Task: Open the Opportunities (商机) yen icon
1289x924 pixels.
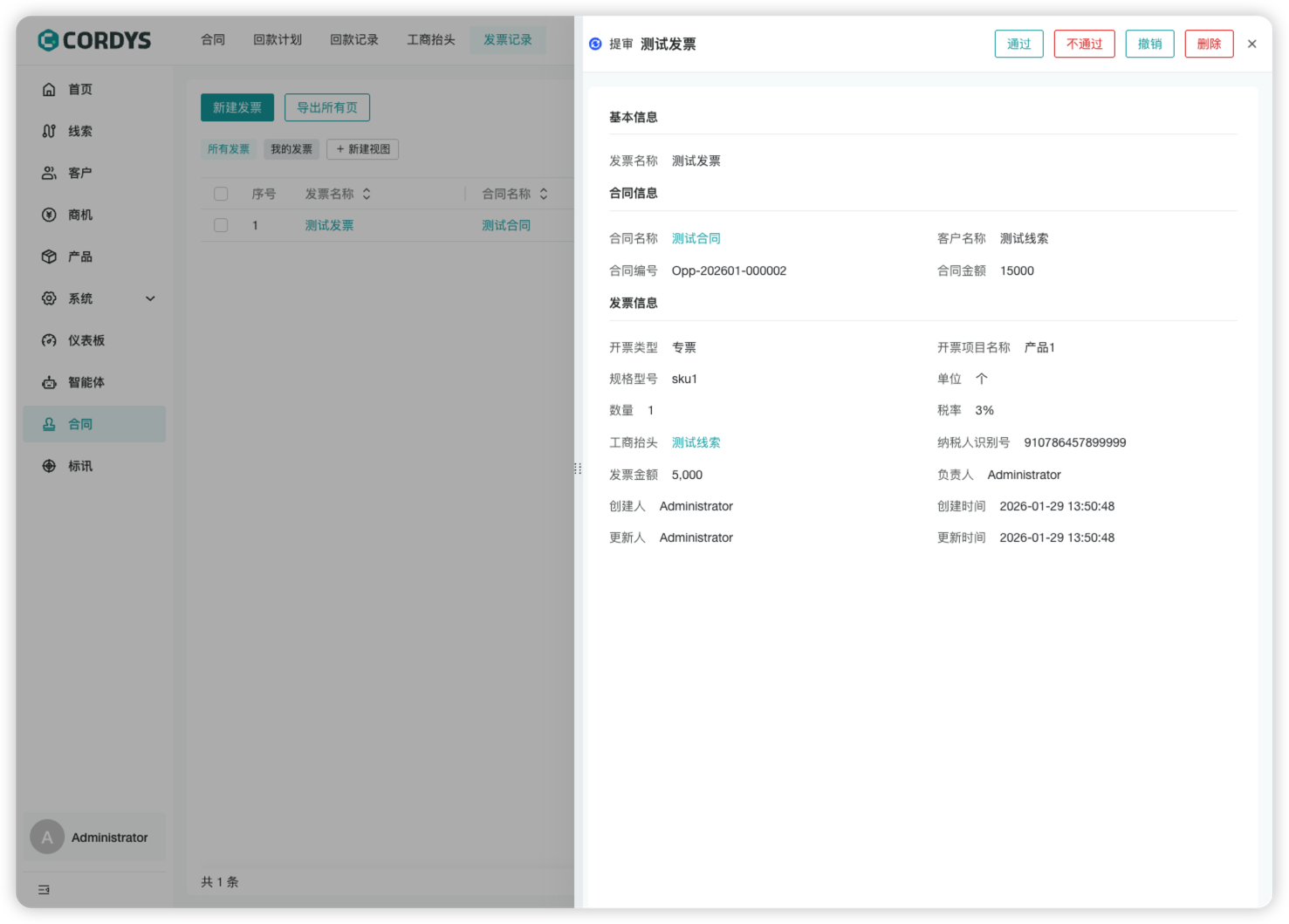Action: tap(49, 215)
